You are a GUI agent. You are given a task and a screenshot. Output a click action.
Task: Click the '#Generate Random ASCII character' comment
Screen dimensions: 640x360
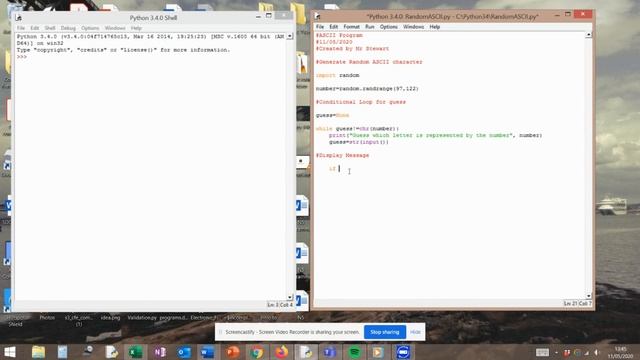(369, 62)
